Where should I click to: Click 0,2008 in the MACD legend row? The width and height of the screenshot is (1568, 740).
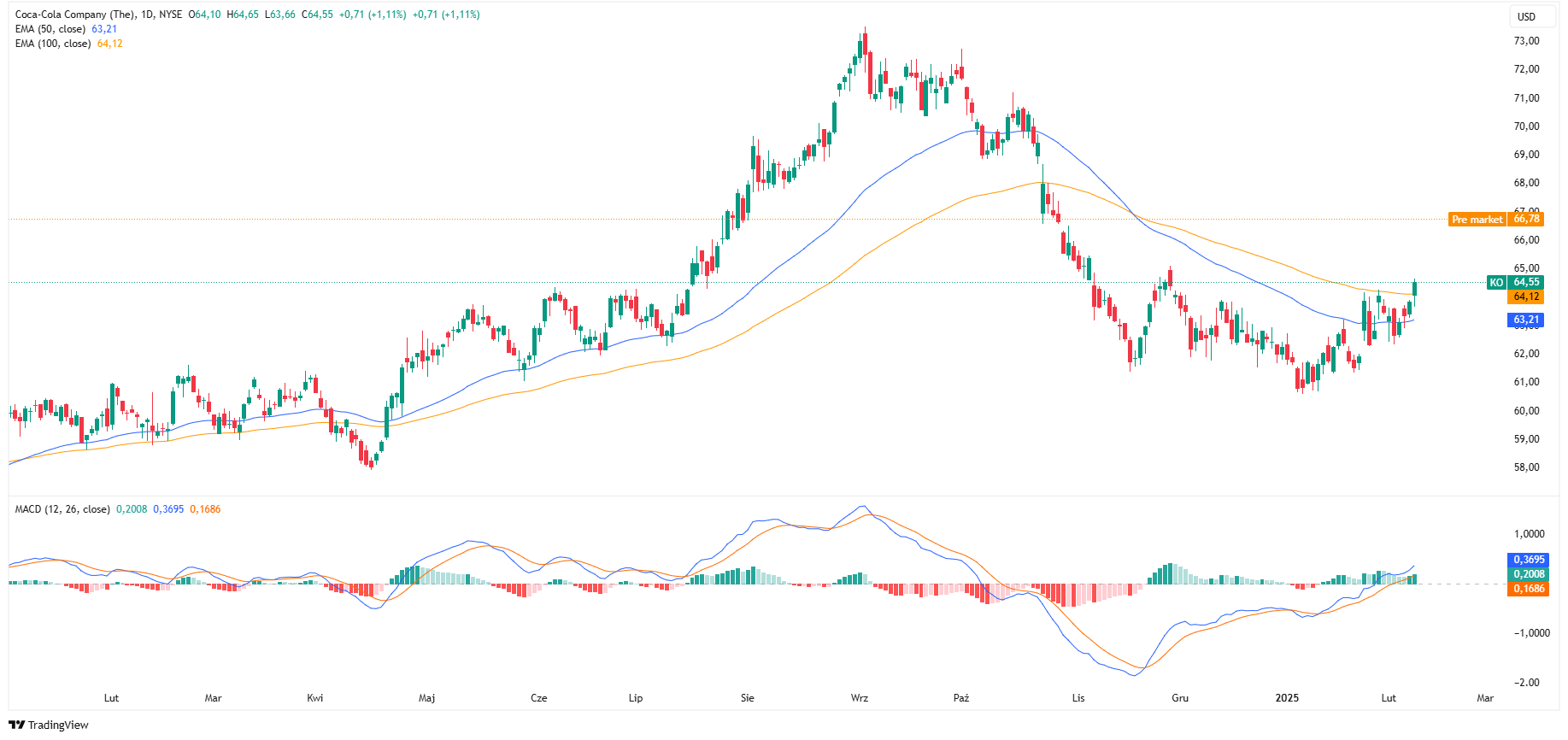132,509
